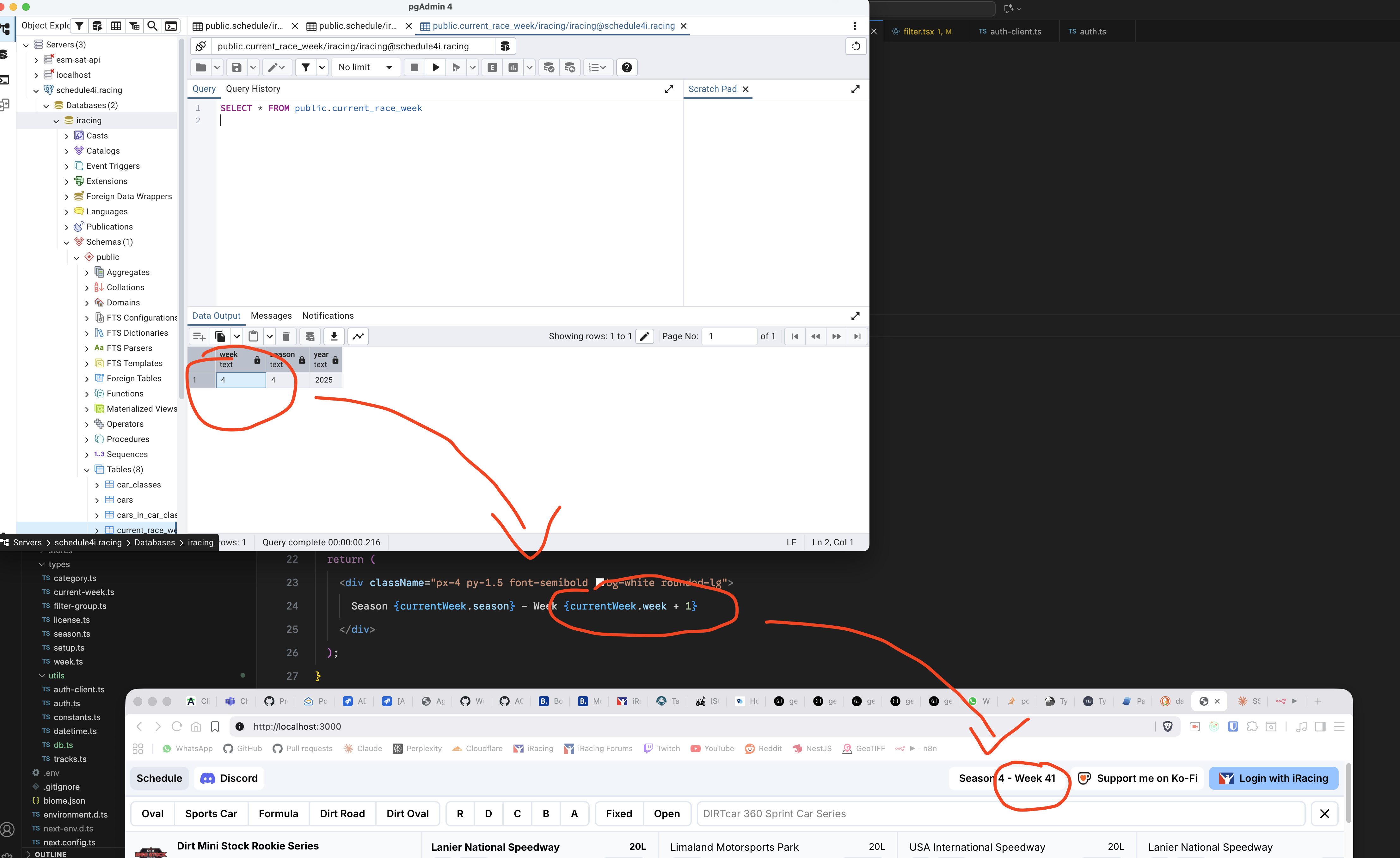Open the Messages tab
Image resolution: width=1400 pixels, height=858 pixels.
coord(271,316)
